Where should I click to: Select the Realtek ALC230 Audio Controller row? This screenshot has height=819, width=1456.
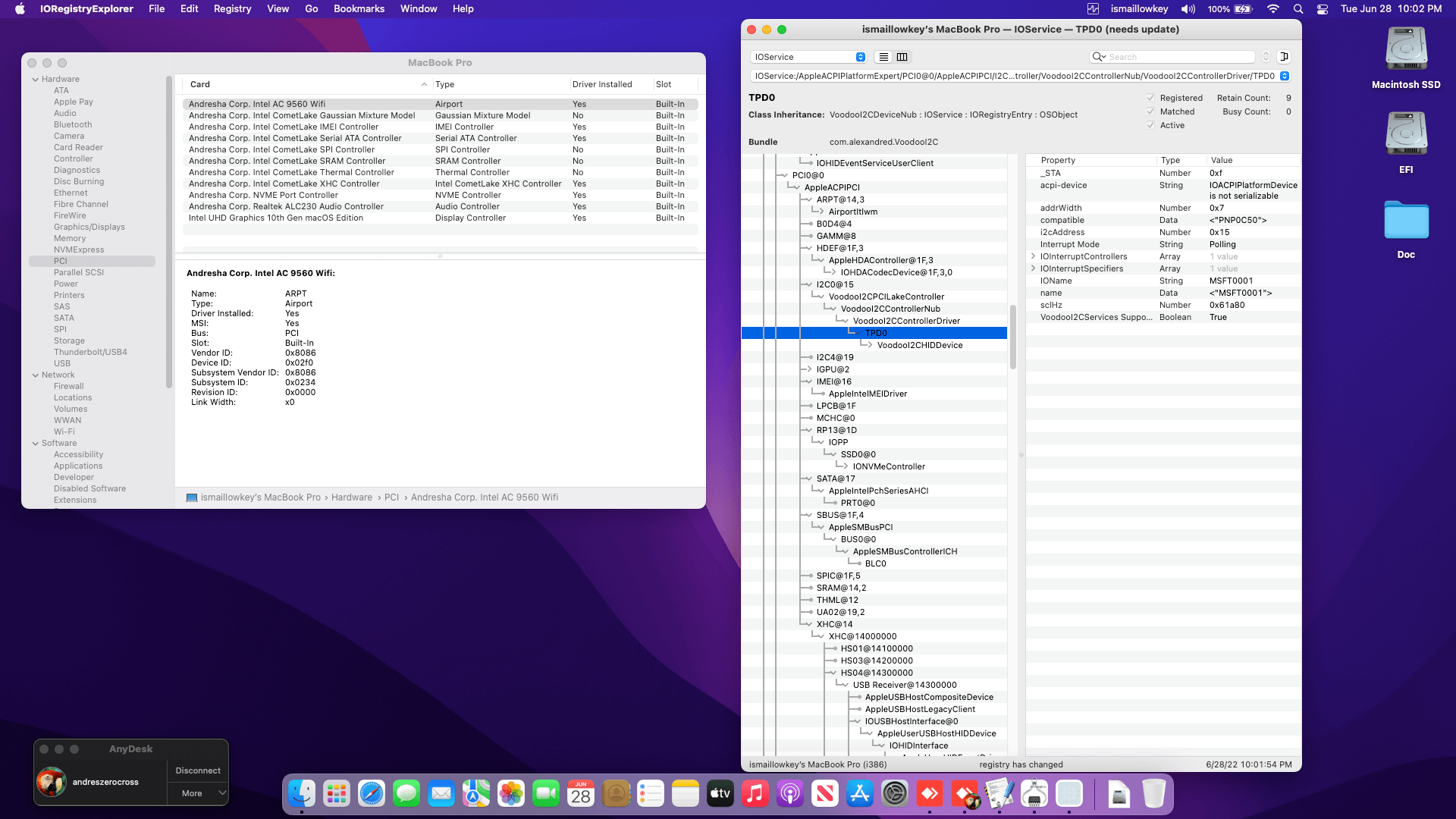tap(440, 206)
